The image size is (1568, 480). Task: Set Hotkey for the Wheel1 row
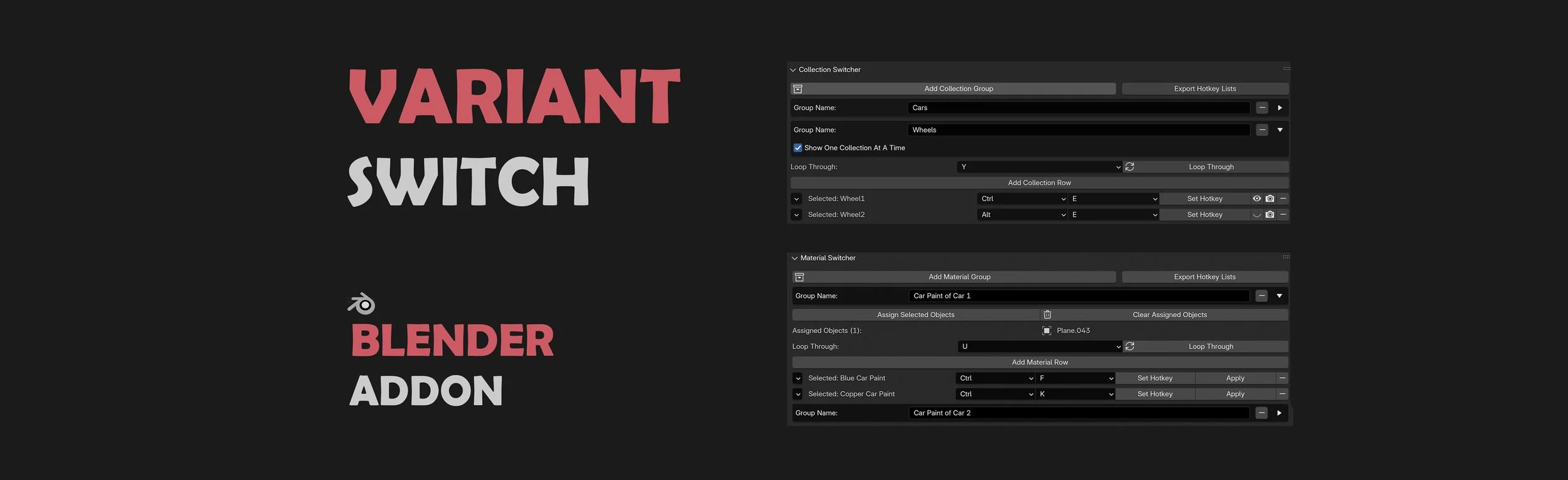[1205, 199]
